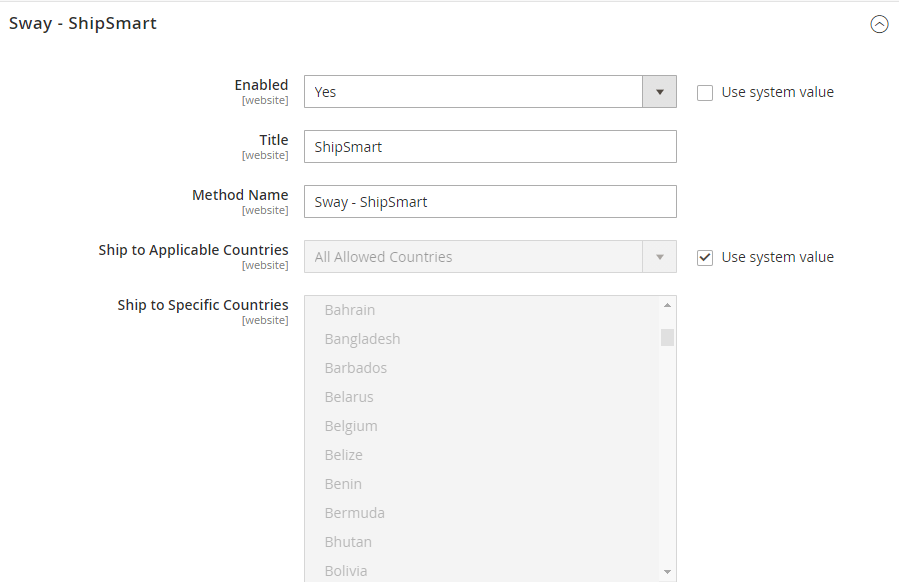Click the Method Name input field

(x=490, y=202)
